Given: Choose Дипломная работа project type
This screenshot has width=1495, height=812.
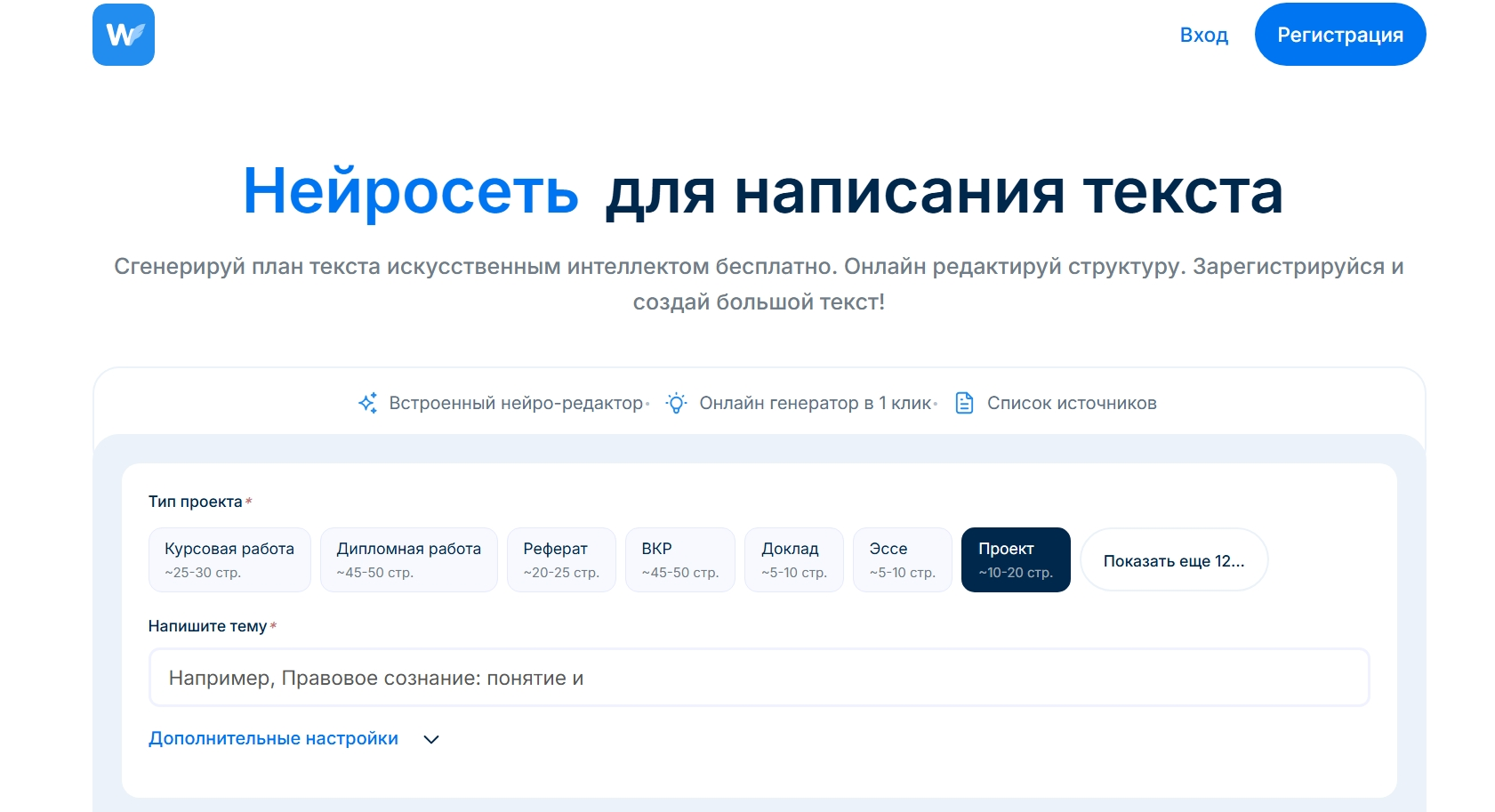Looking at the screenshot, I should 408,559.
